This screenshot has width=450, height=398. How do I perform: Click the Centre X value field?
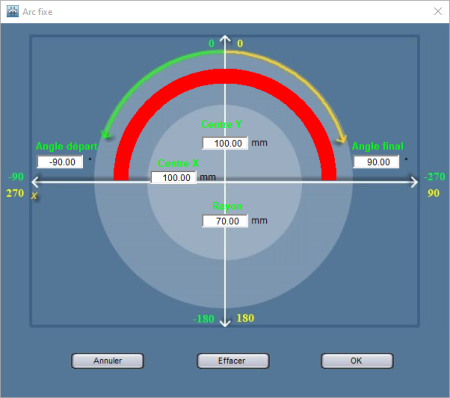coord(174,177)
